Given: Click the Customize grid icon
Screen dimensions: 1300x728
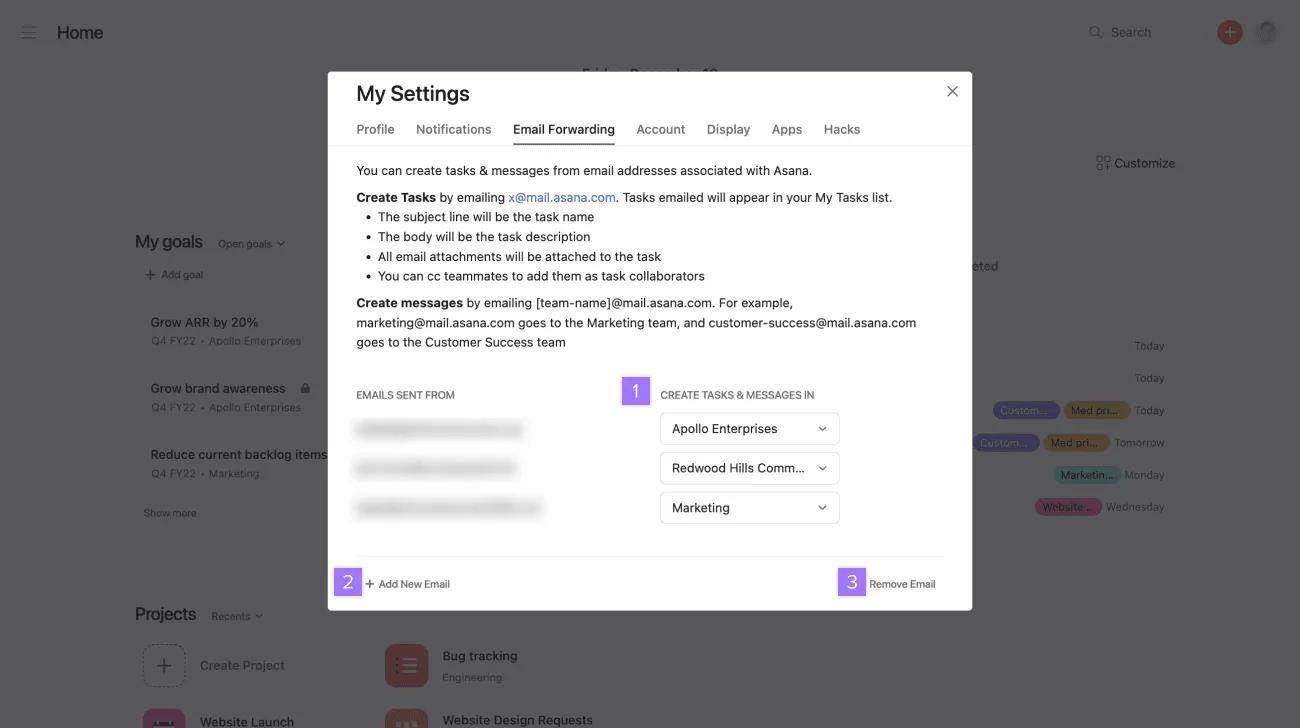Looking at the screenshot, I should click(x=1103, y=163).
